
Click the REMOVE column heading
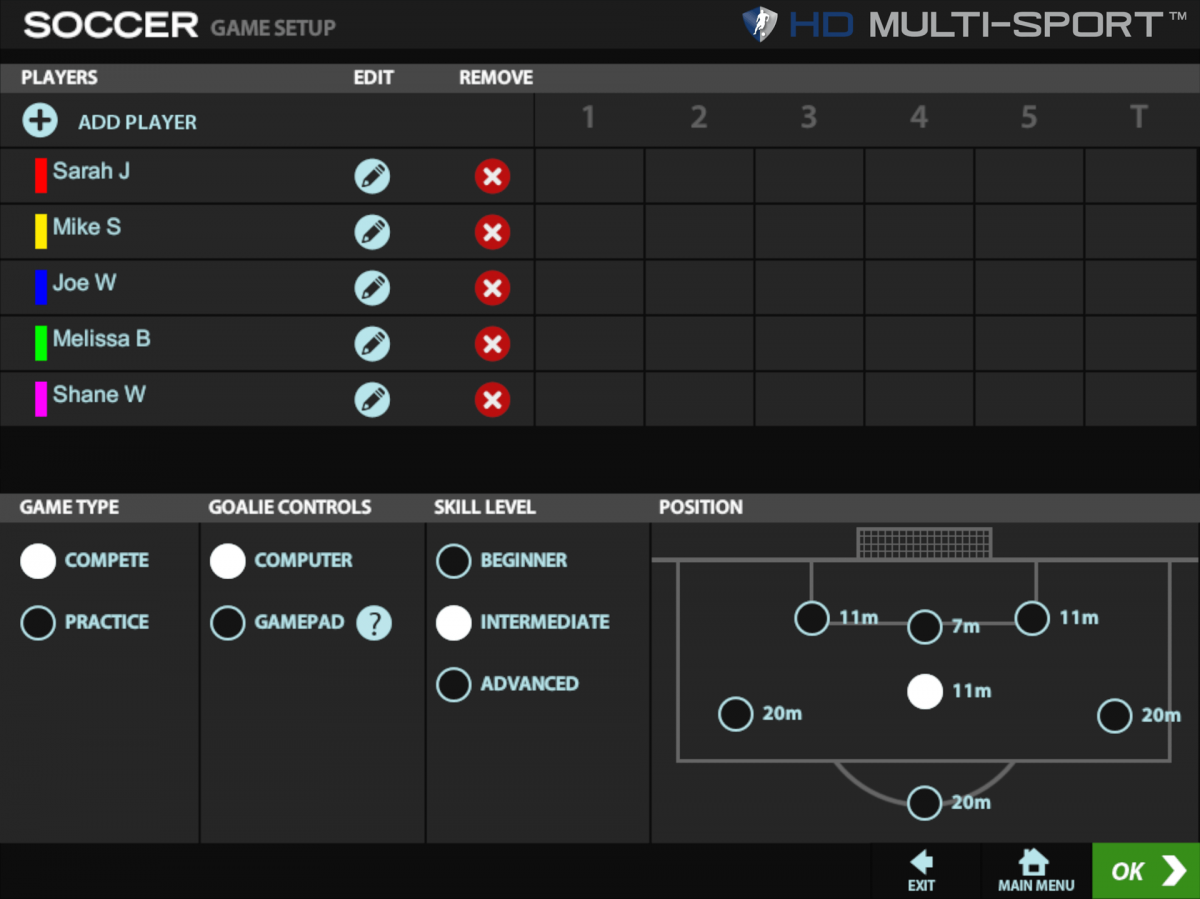(496, 78)
